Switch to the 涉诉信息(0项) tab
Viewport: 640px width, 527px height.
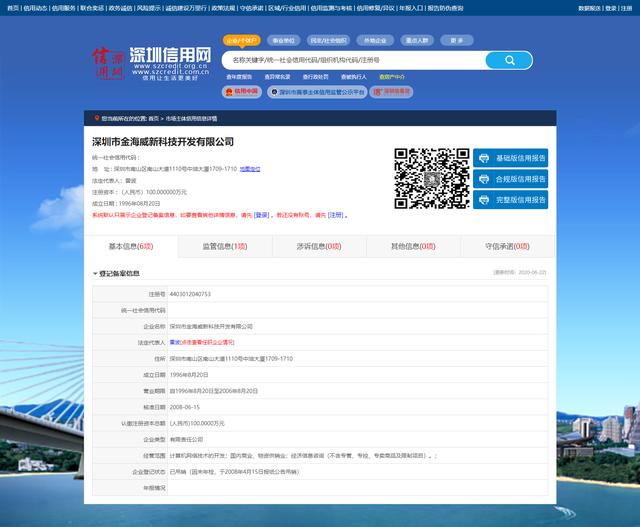pos(319,247)
